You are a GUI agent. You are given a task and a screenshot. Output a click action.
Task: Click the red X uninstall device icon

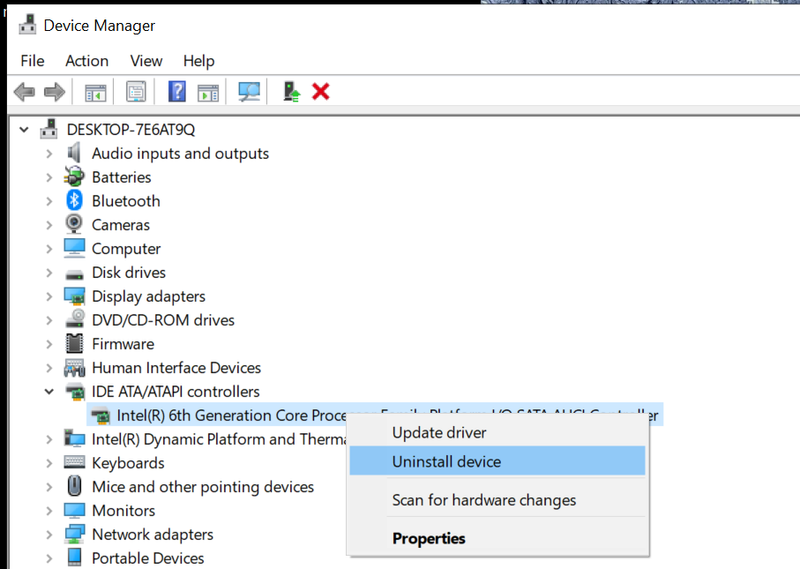click(x=321, y=92)
